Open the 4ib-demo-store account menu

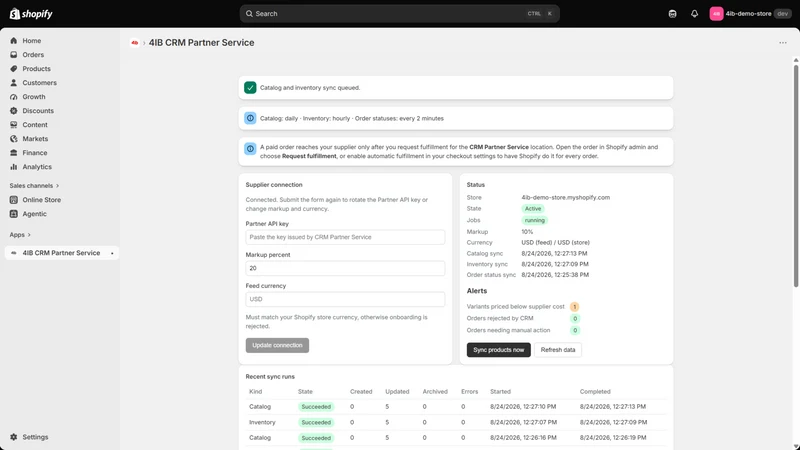(749, 14)
